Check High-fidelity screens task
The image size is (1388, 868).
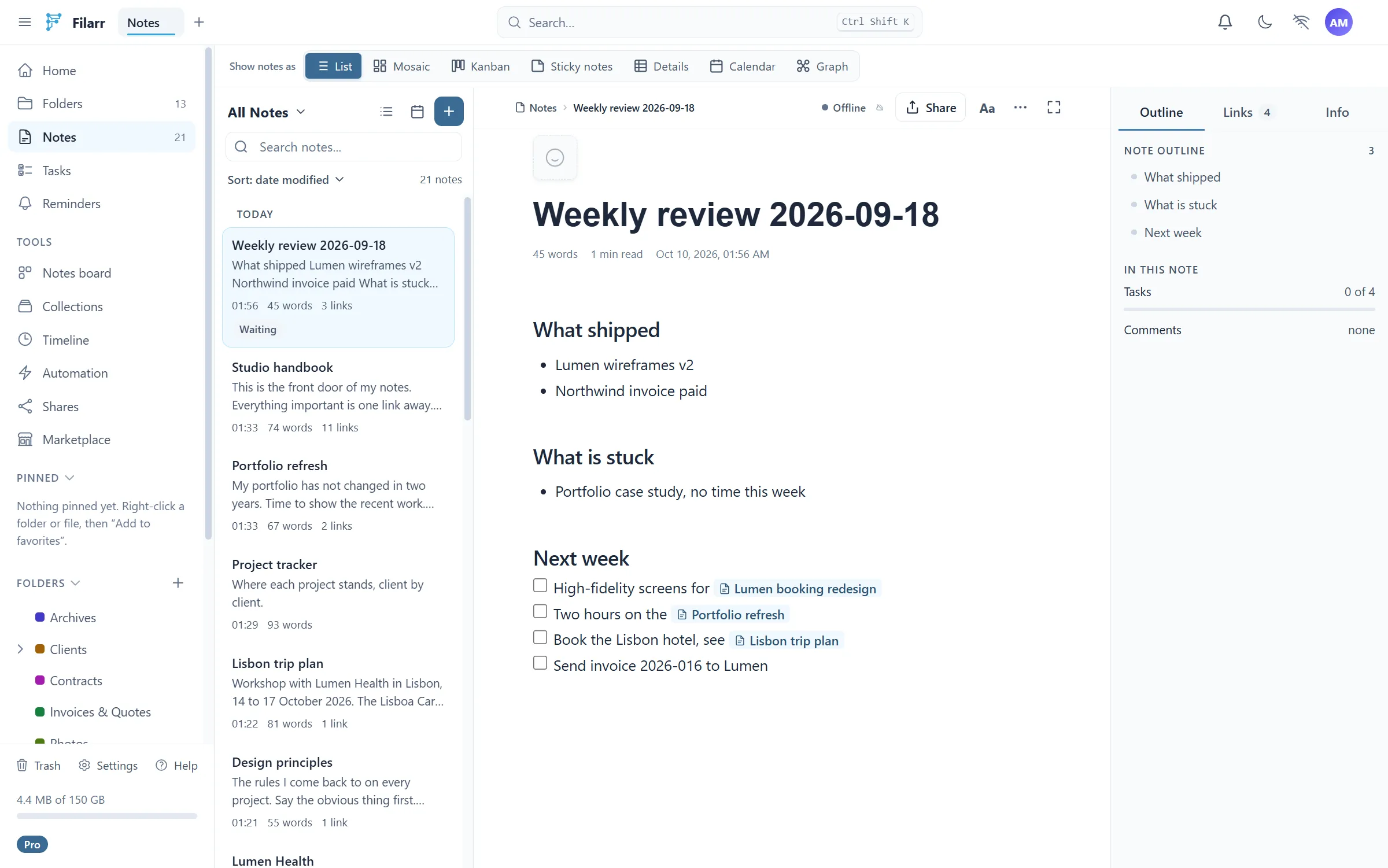coord(540,586)
